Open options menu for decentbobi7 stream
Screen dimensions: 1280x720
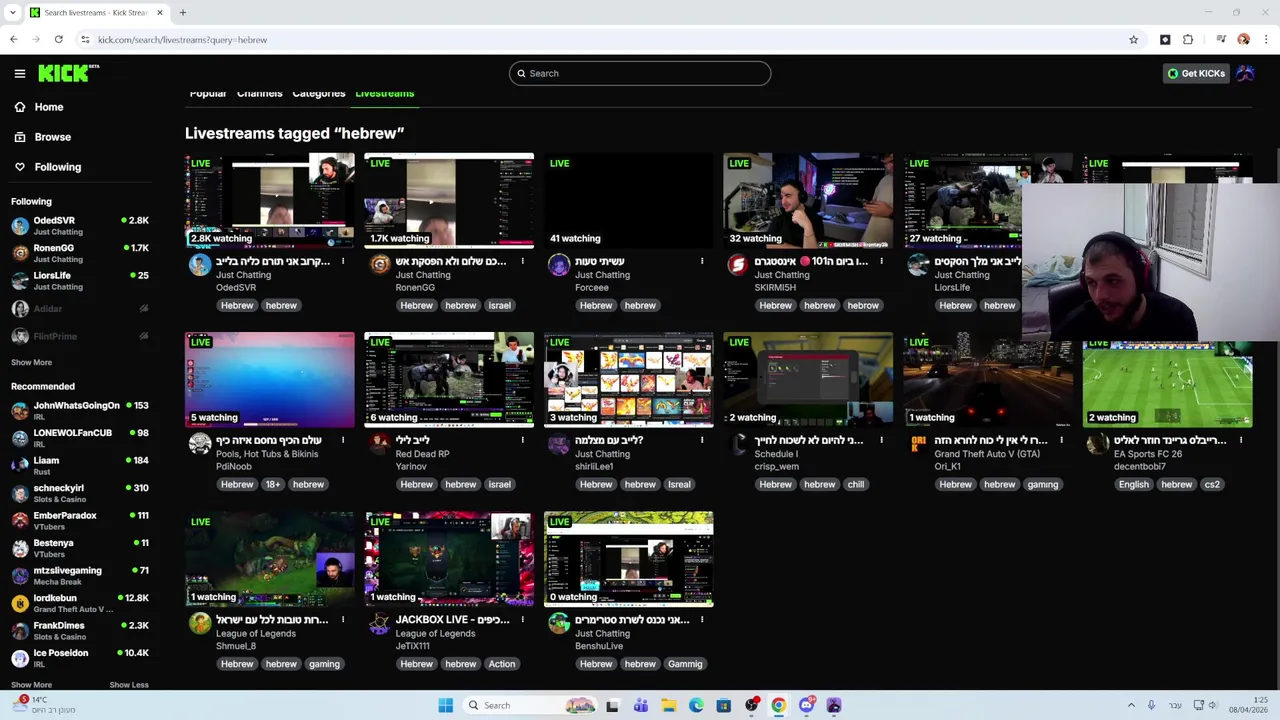click(x=1241, y=440)
